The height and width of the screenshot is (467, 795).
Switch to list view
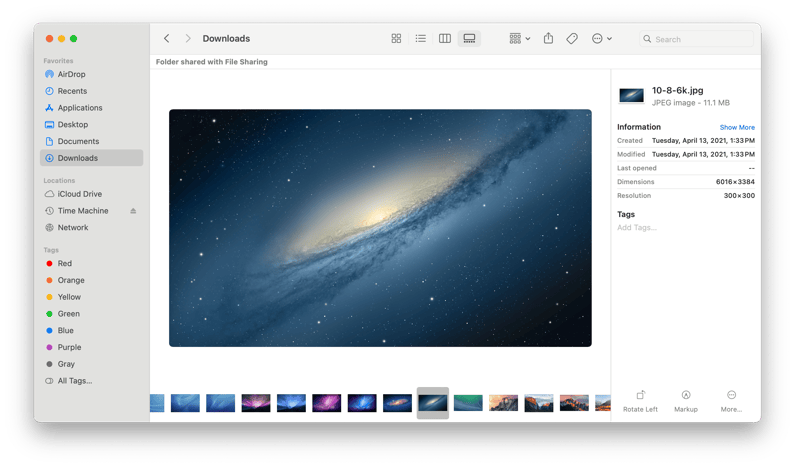[x=420, y=39]
